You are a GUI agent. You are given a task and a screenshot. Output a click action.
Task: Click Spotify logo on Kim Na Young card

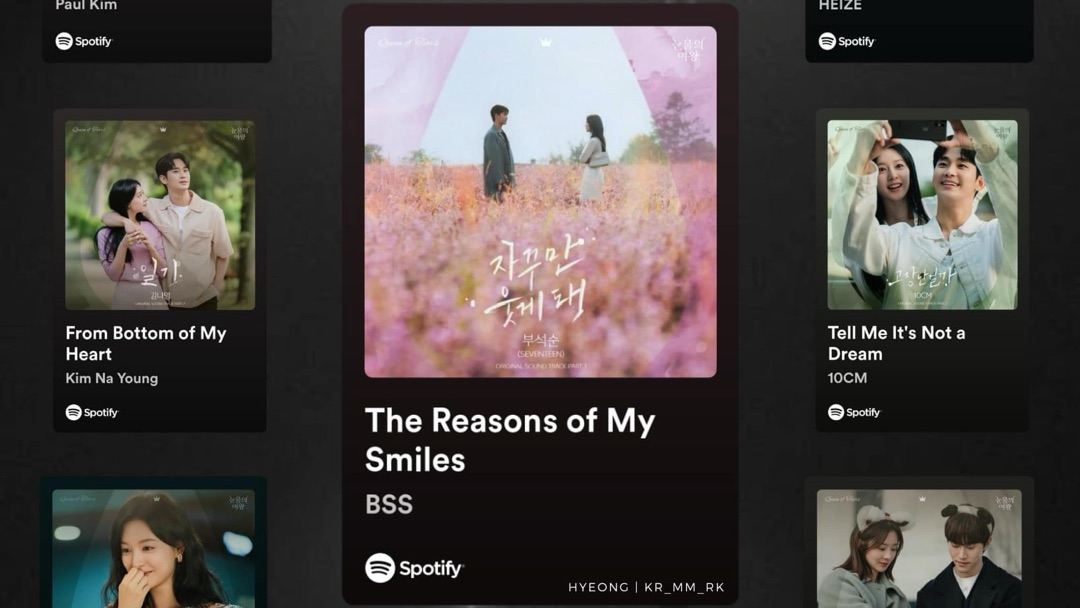(92, 412)
